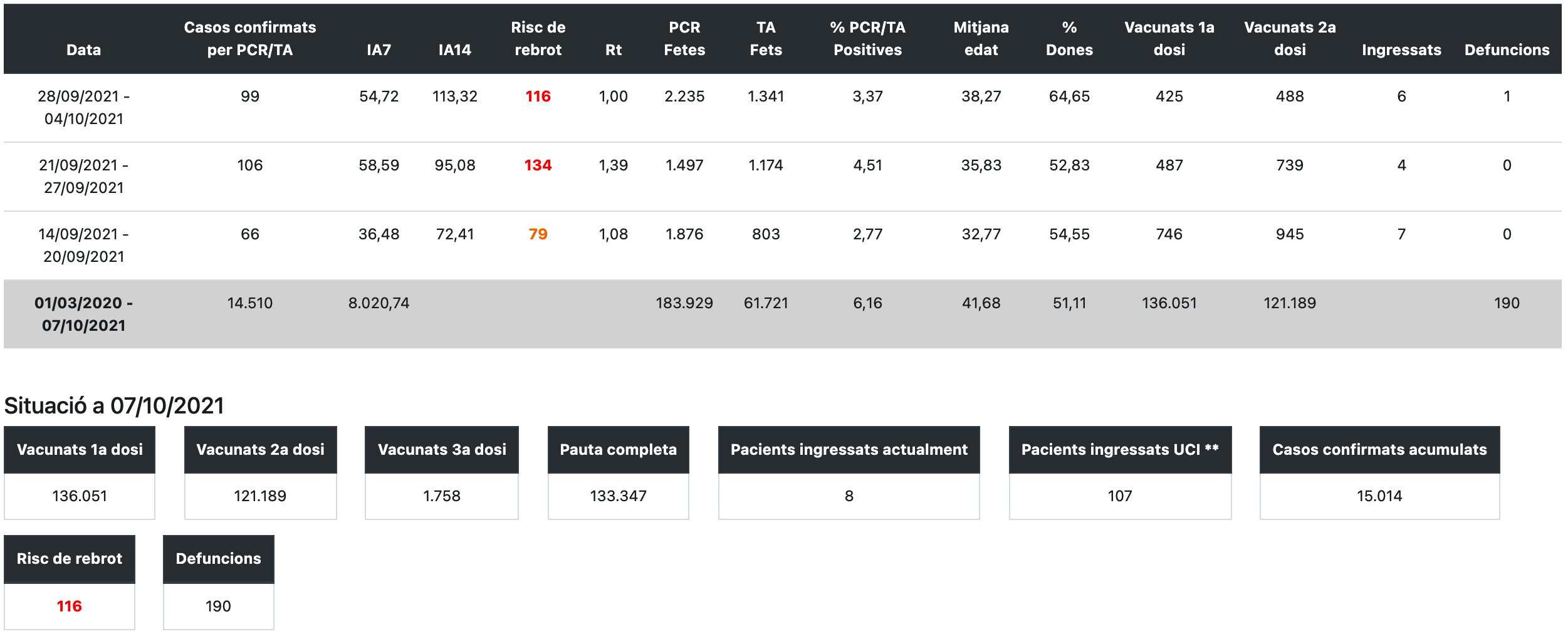The height and width of the screenshot is (634, 1568).
Task: Click the 'Casos confirmats per PCR/TA' column header
Action: 249,39
